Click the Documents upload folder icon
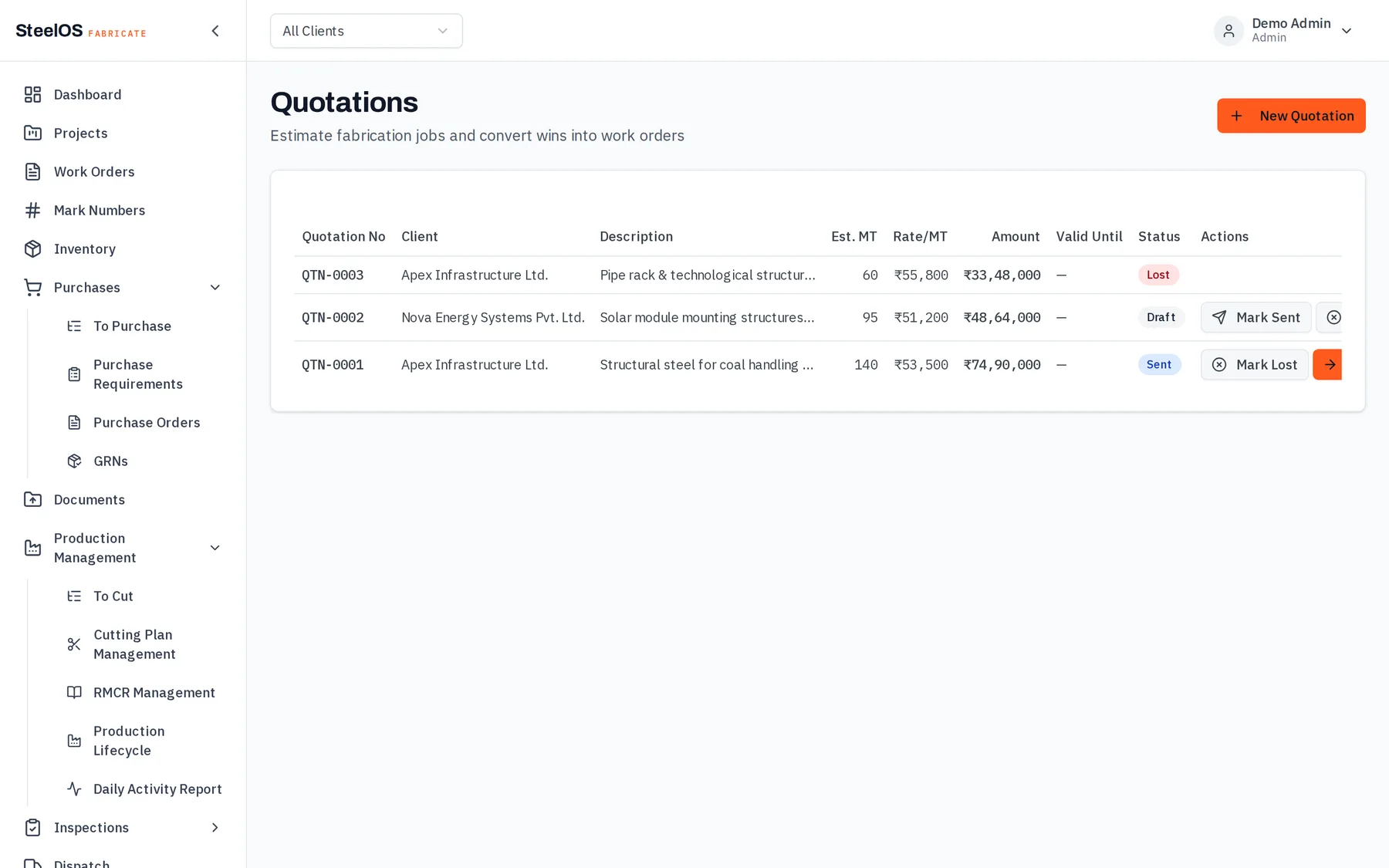Viewport: 1389px width, 868px height. click(x=32, y=499)
